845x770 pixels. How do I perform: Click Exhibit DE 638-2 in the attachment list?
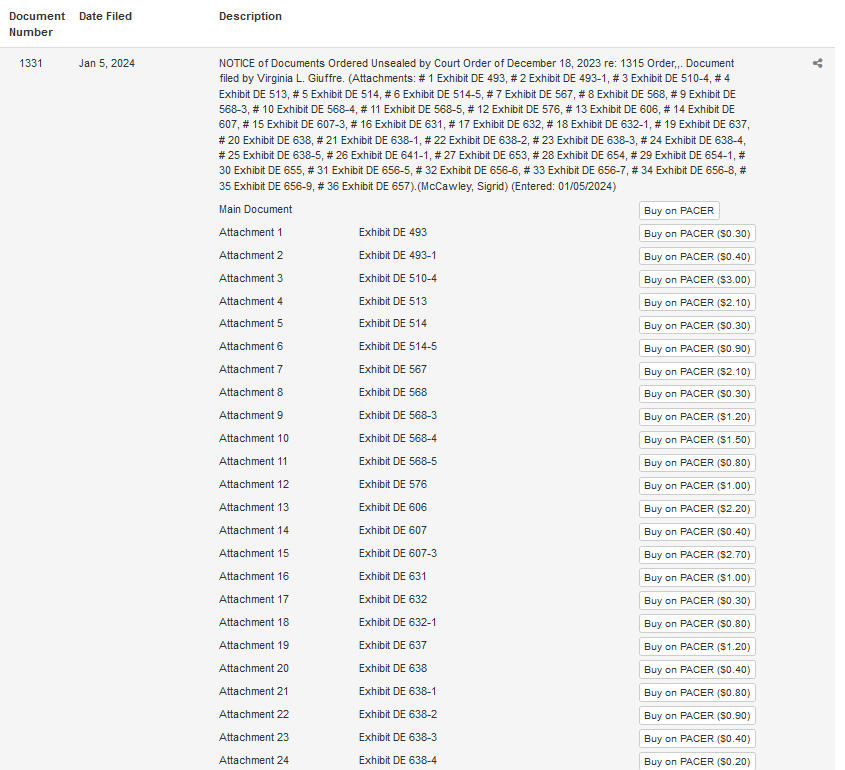click(398, 714)
